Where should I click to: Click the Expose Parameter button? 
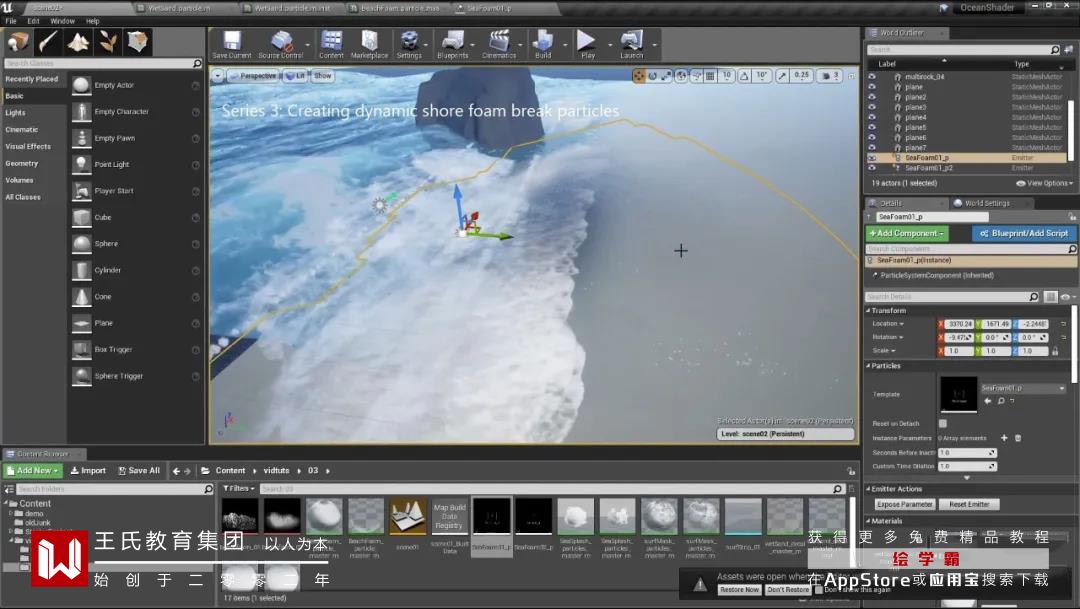(x=904, y=504)
